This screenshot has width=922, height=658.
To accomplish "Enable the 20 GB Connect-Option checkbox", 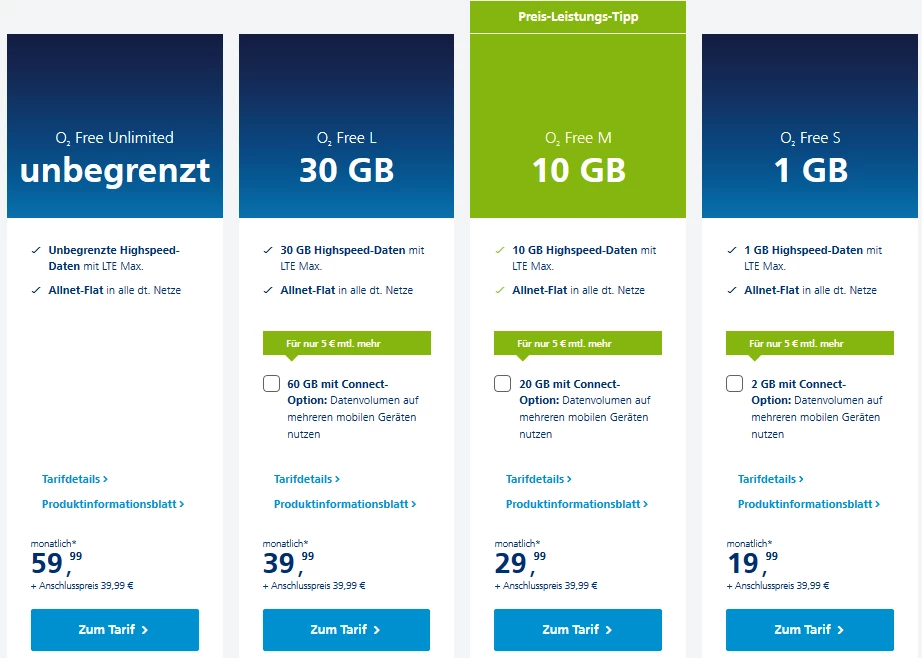I will point(503,384).
